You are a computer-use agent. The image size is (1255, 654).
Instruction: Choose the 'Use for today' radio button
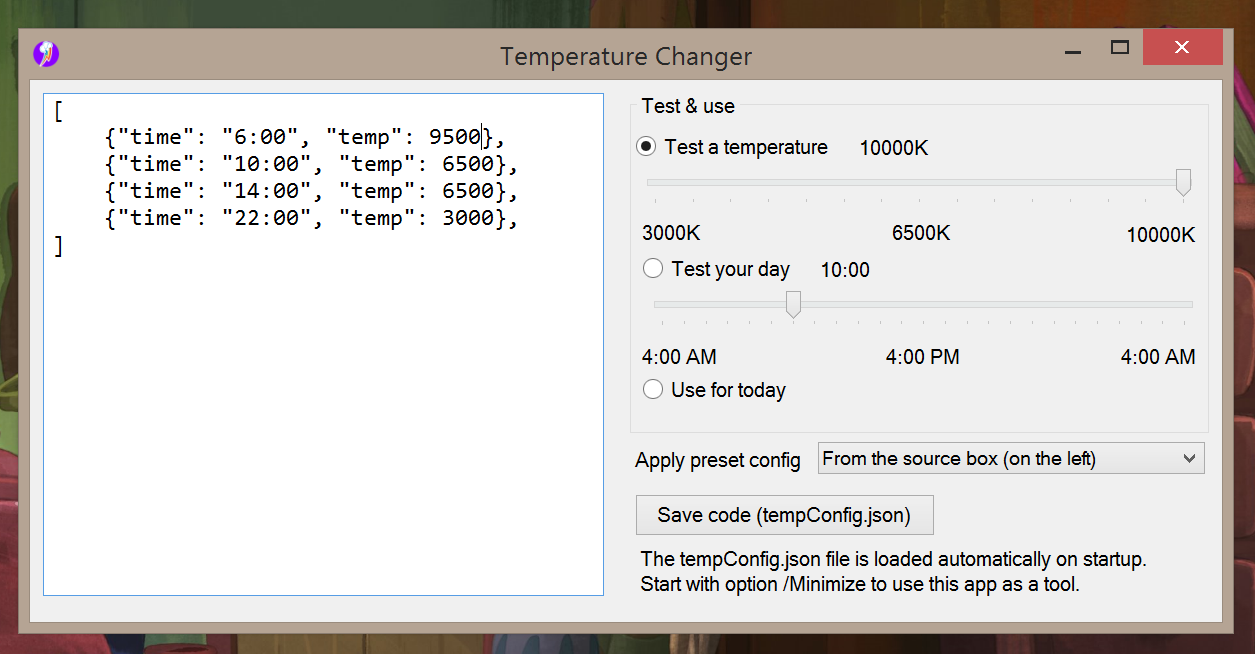click(x=653, y=390)
